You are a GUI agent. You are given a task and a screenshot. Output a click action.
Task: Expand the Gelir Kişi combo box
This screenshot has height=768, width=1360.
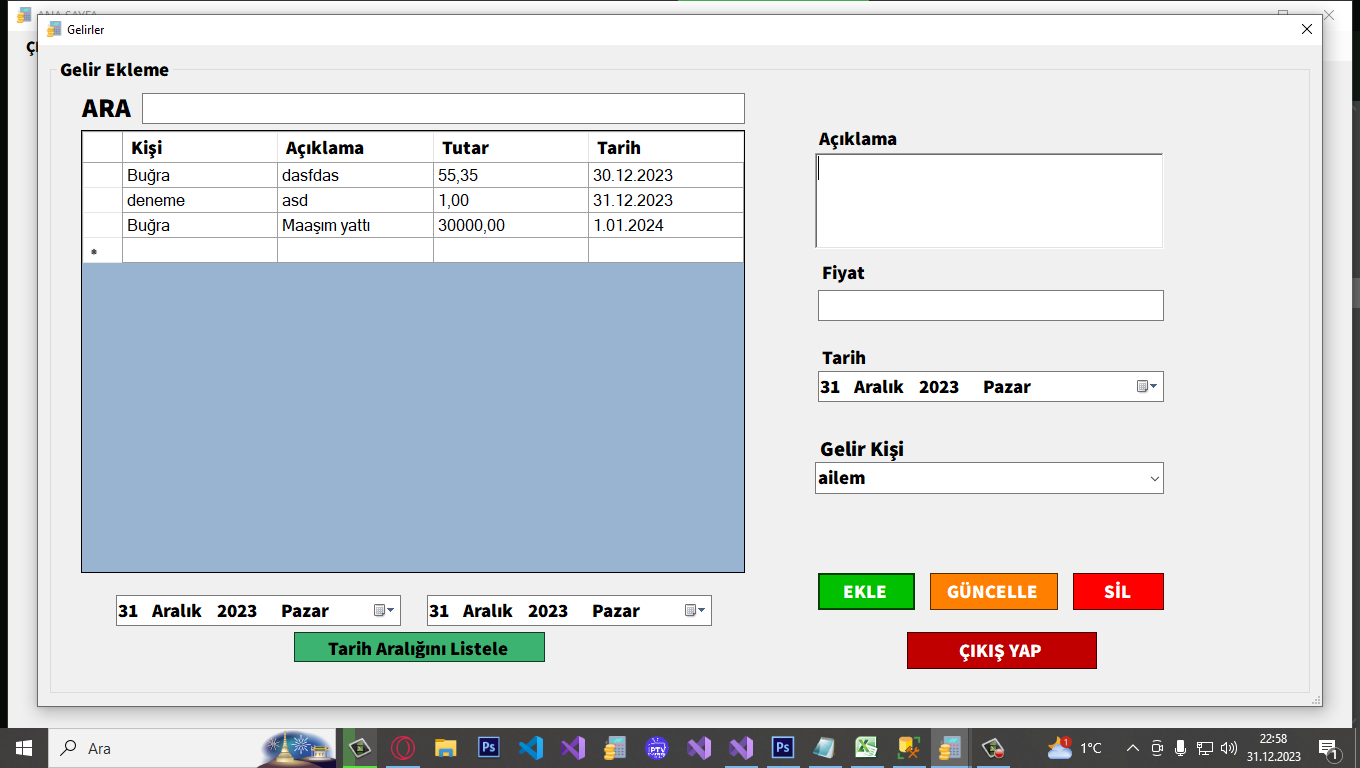[1155, 479]
